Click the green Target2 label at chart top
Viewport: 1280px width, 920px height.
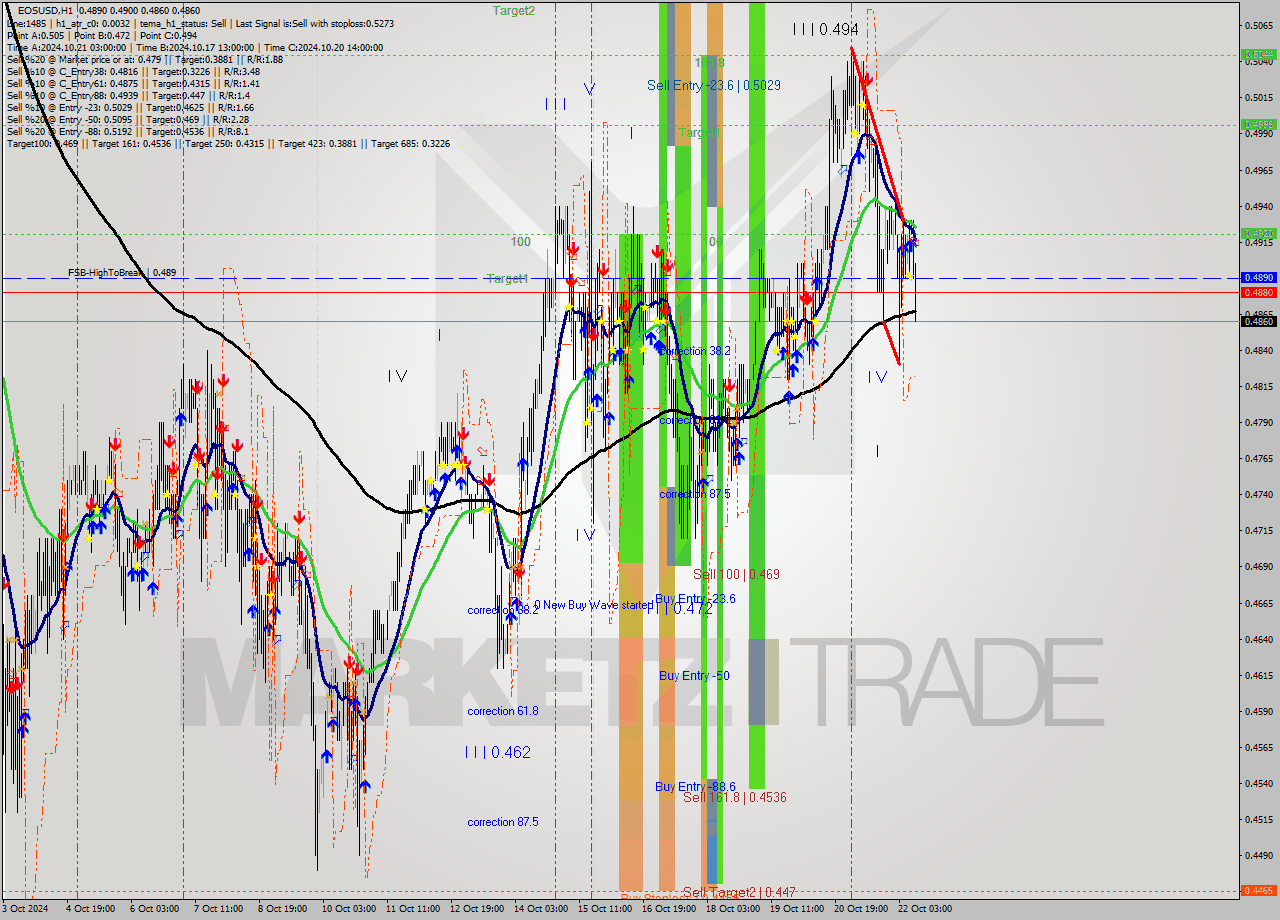(513, 10)
